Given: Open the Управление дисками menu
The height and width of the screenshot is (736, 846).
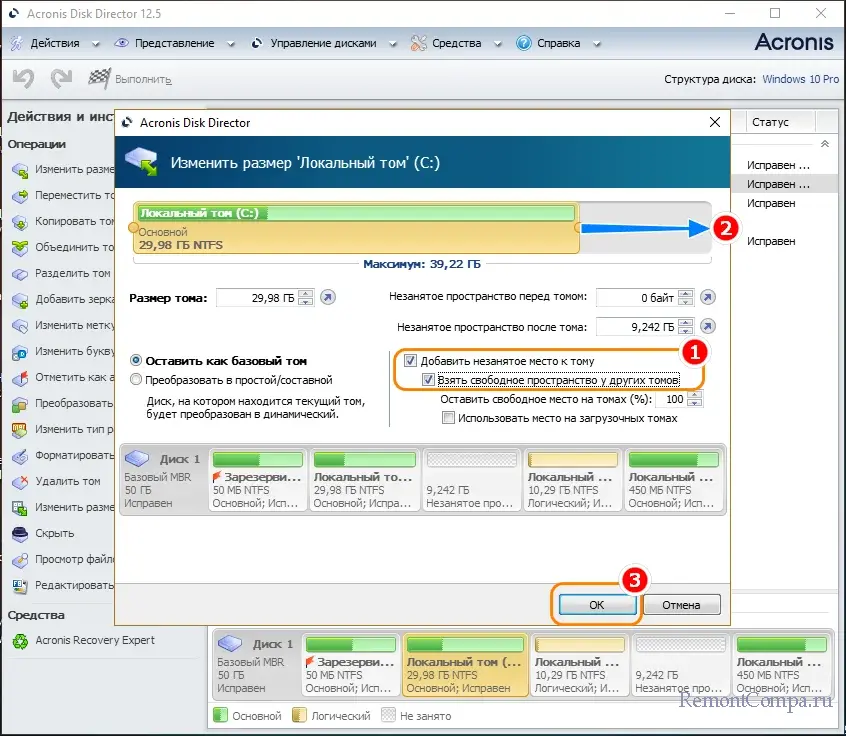Looking at the screenshot, I should click(323, 43).
